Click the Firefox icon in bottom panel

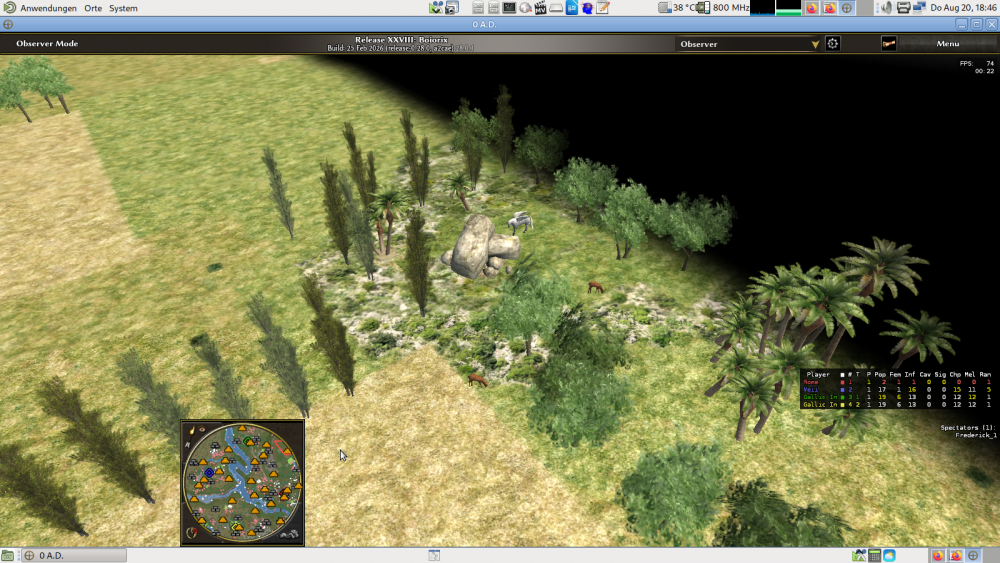click(x=938, y=555)
